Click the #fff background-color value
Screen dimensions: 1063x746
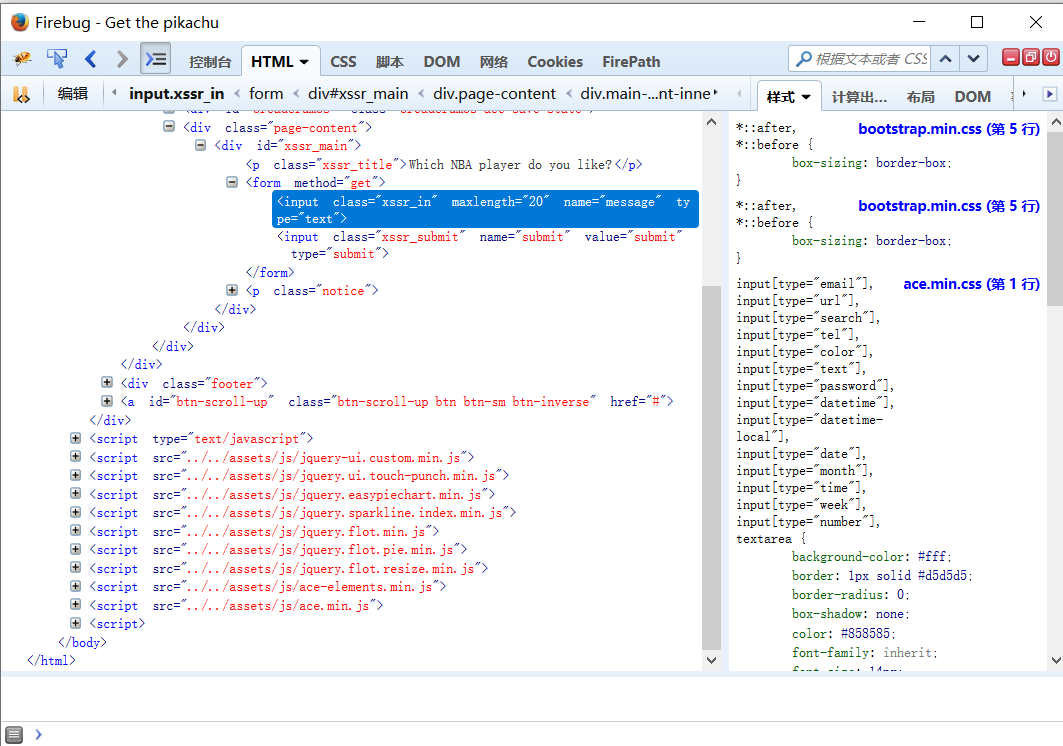933,557
